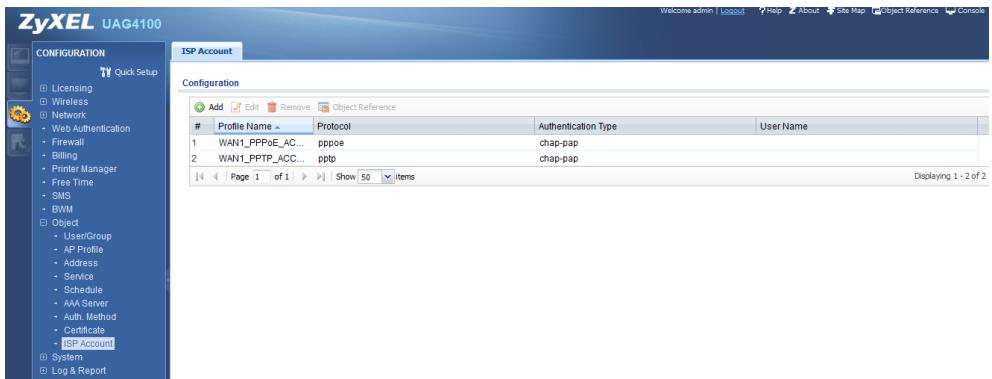Open SMS menu item
992x379 pixels.
click(x=61, y=196)
